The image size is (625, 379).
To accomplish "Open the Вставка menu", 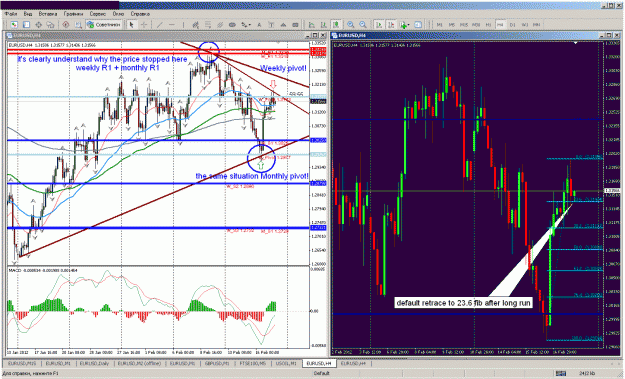I will (x=48, y=14).
